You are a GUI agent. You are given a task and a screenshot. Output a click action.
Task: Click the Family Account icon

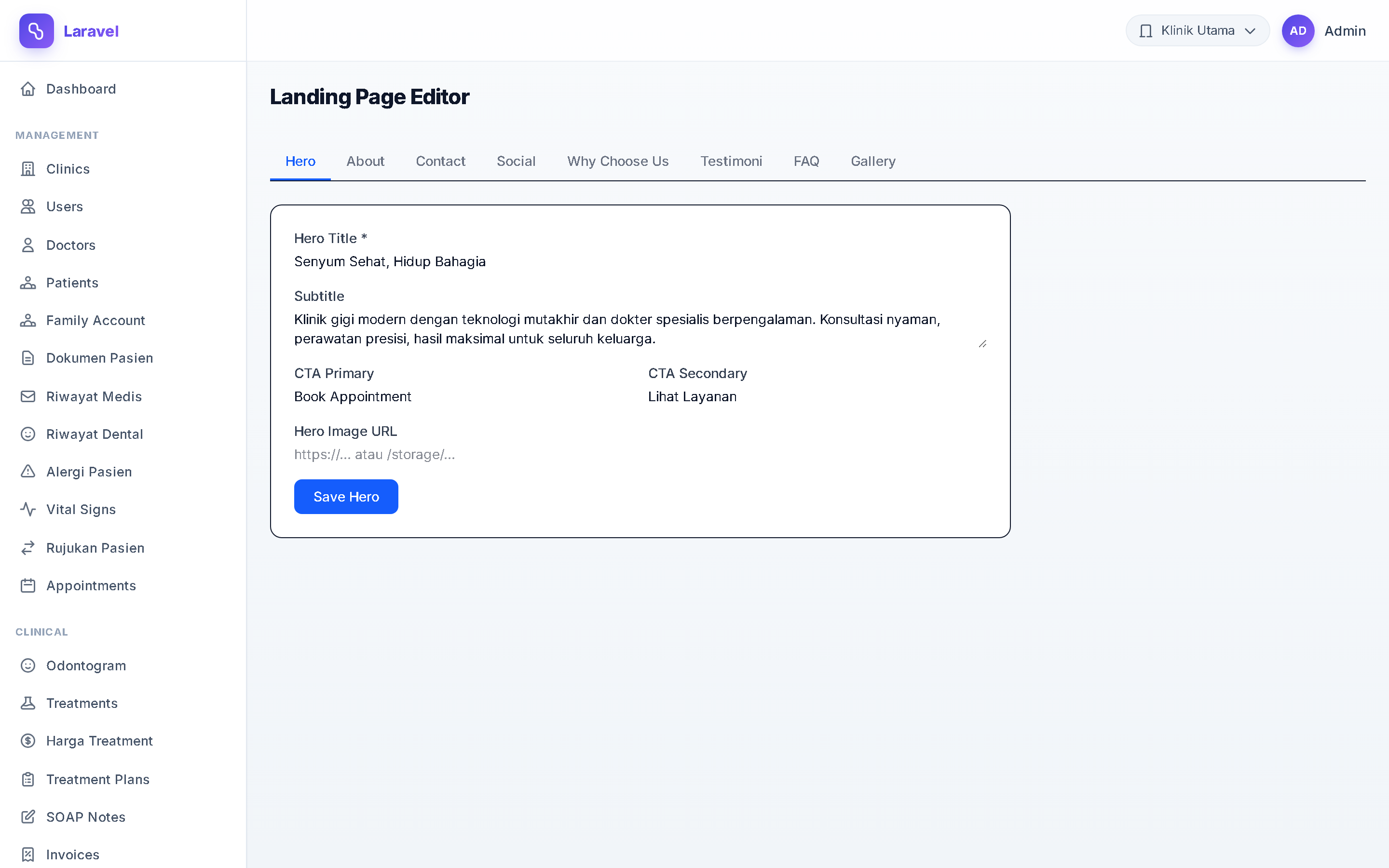click(x=28, y=320)
